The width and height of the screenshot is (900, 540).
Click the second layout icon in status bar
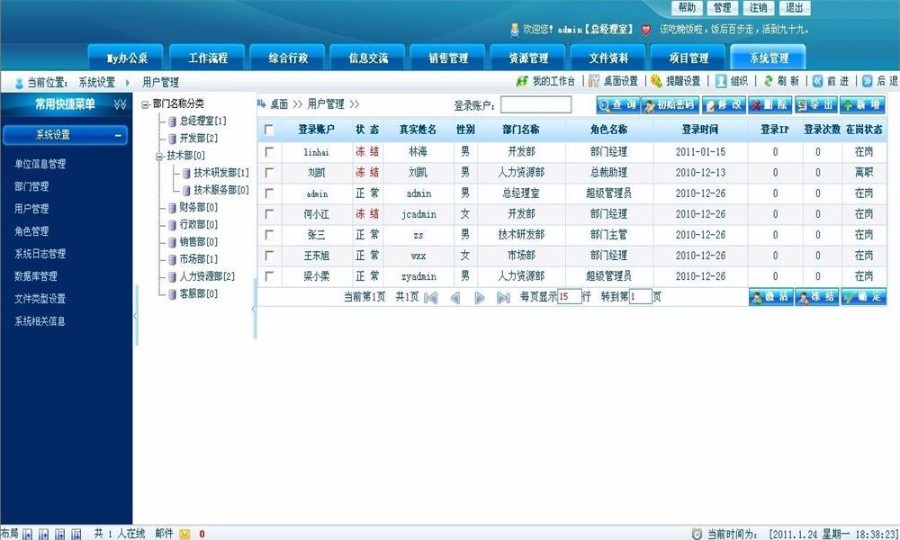(x=44, y=534)
